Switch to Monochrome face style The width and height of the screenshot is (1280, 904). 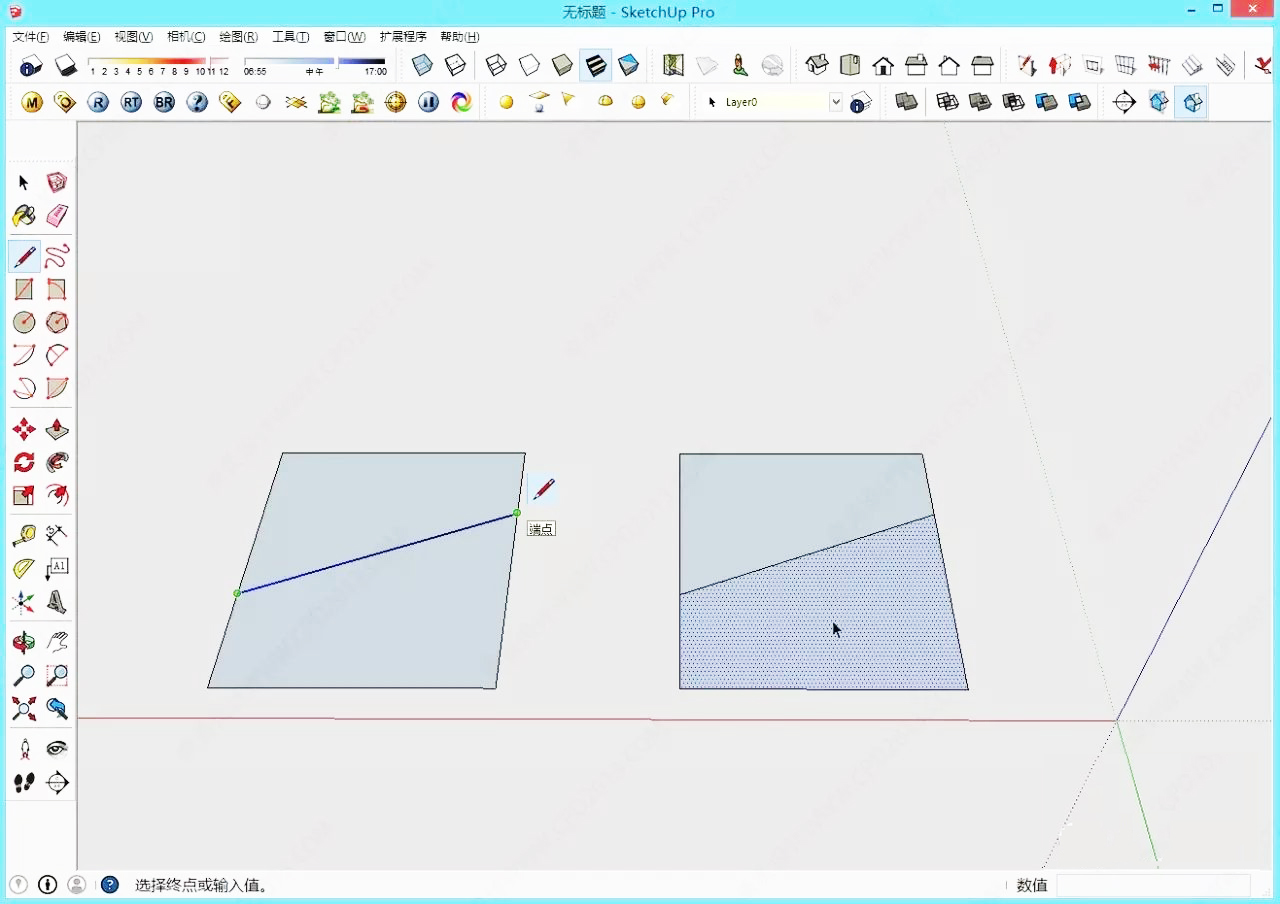(629, 66)
